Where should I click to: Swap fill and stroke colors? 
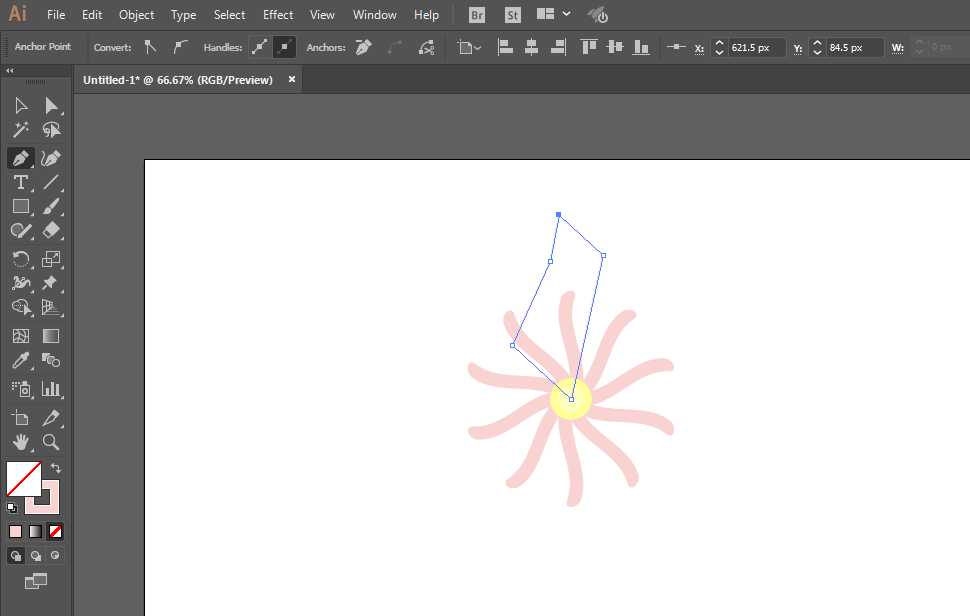point(56,468)
